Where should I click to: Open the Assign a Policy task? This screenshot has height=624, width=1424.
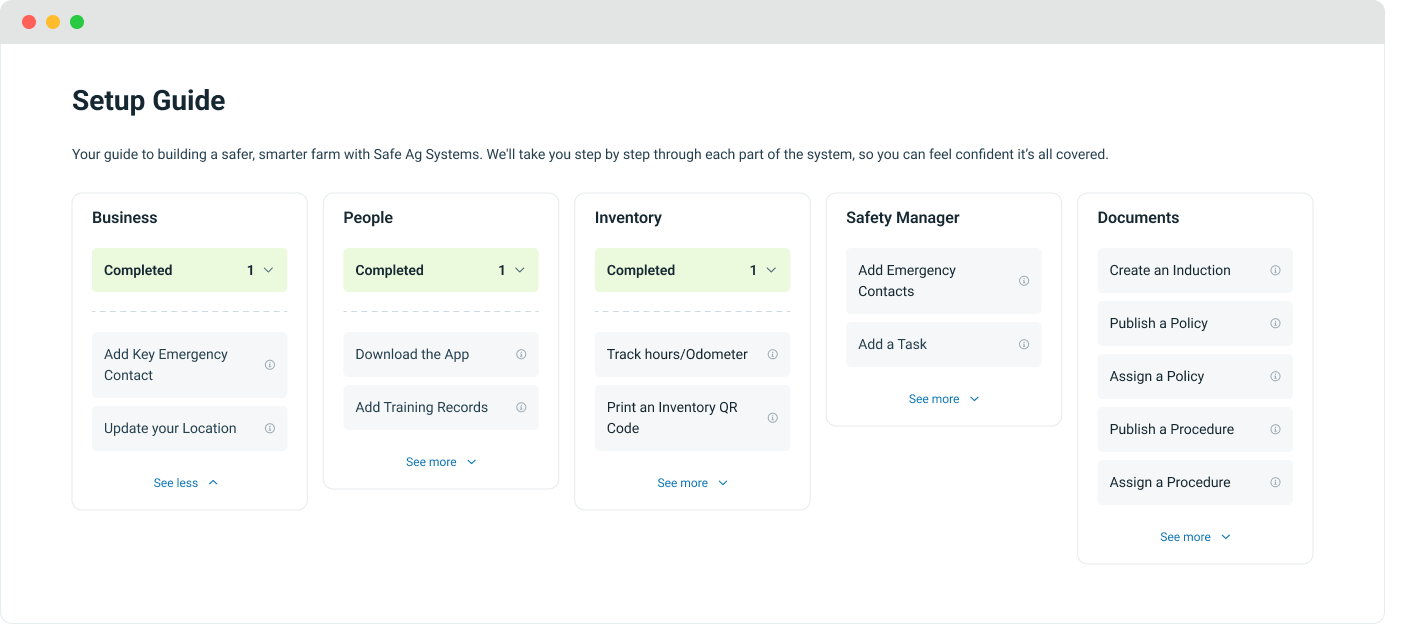click(1157, 376)
